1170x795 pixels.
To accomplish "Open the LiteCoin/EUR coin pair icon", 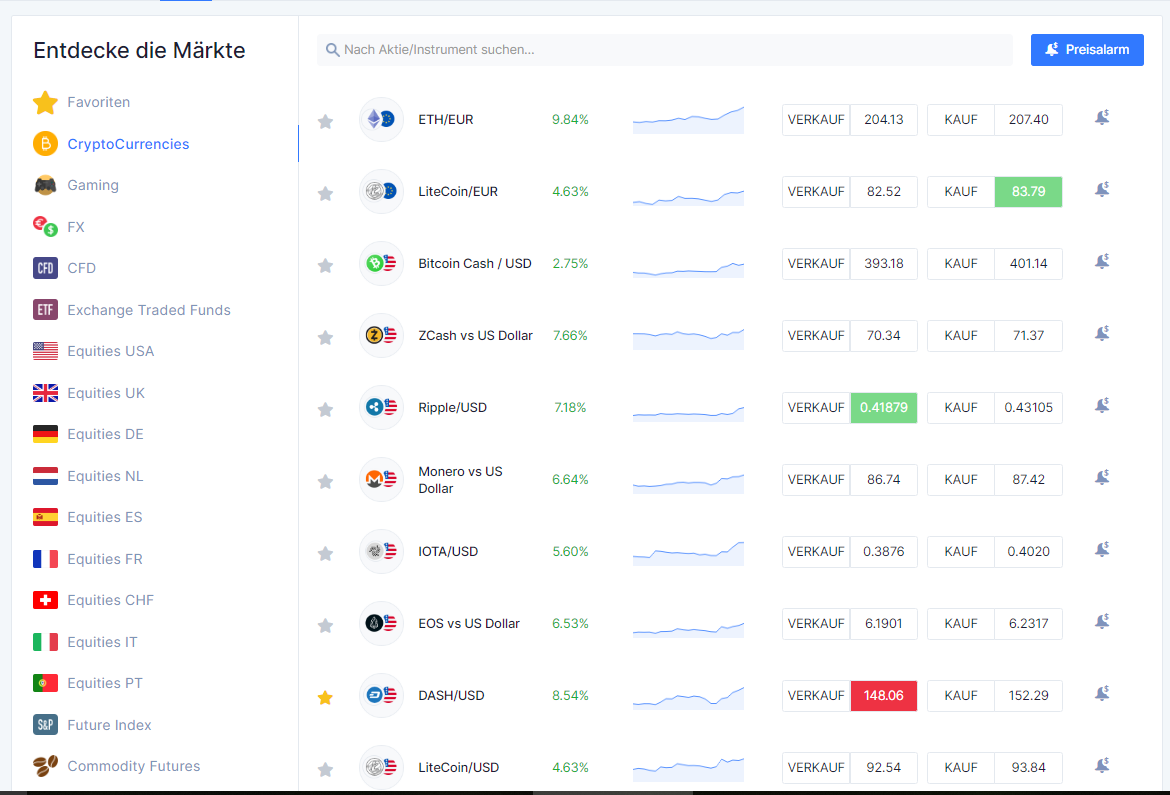I will [381, 191].
